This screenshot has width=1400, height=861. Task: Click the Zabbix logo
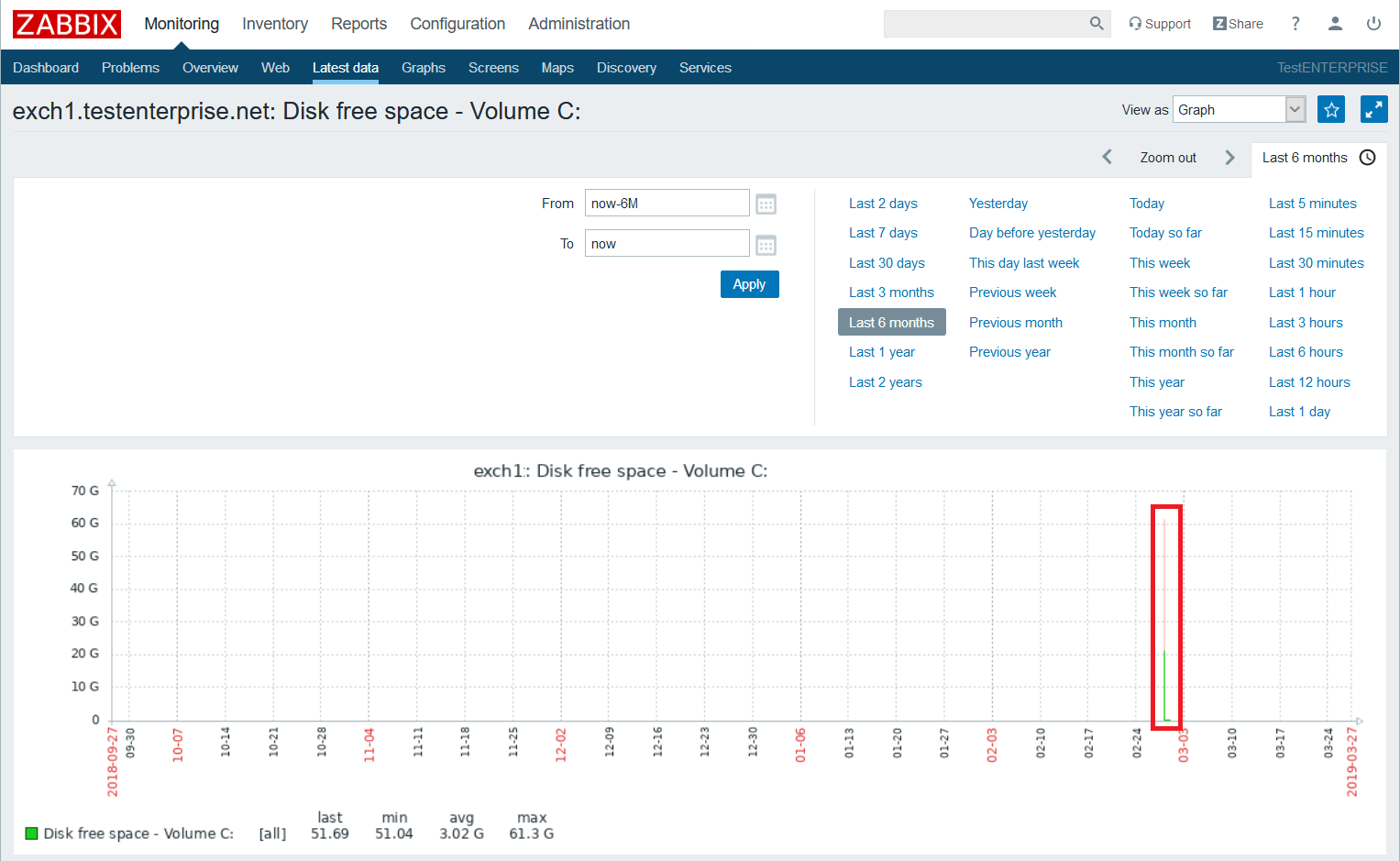67,24
